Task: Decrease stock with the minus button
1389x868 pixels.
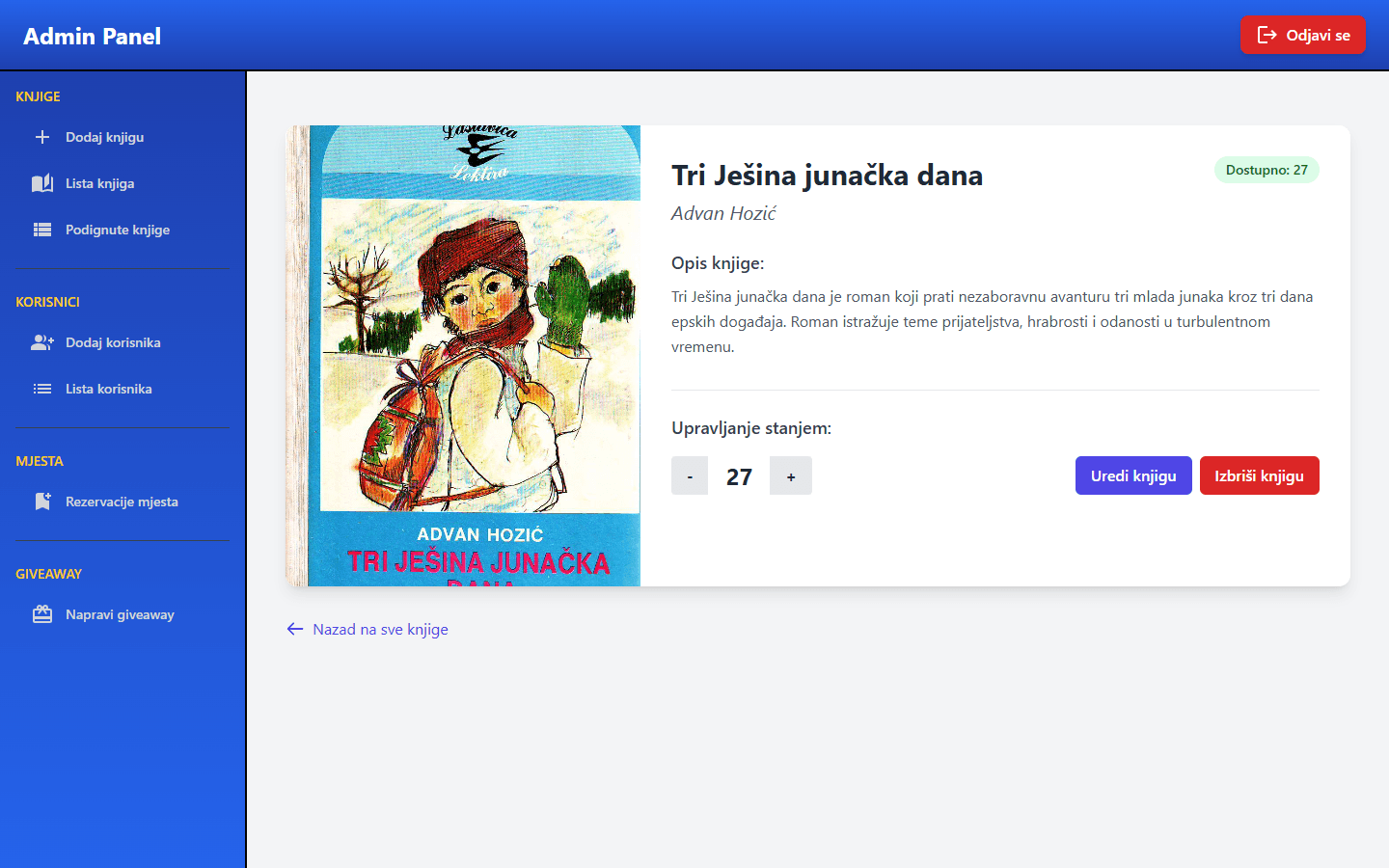Action: click(x=690, y=475)
